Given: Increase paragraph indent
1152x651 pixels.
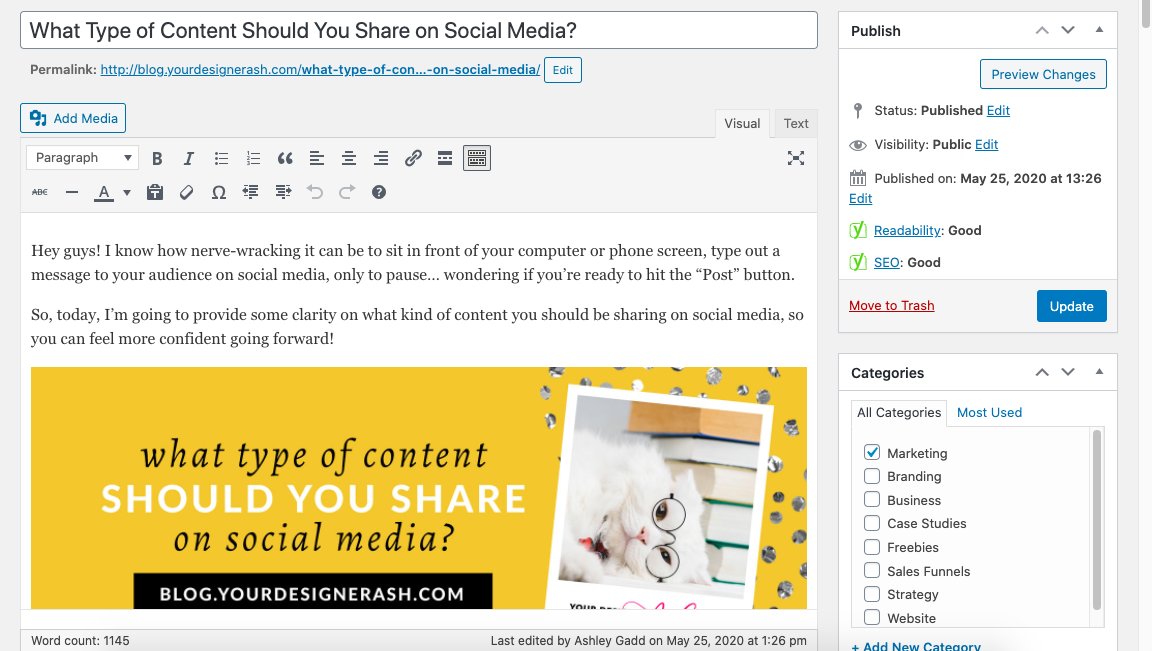Looking at the screenshot, I should click(x=283, y=193).
